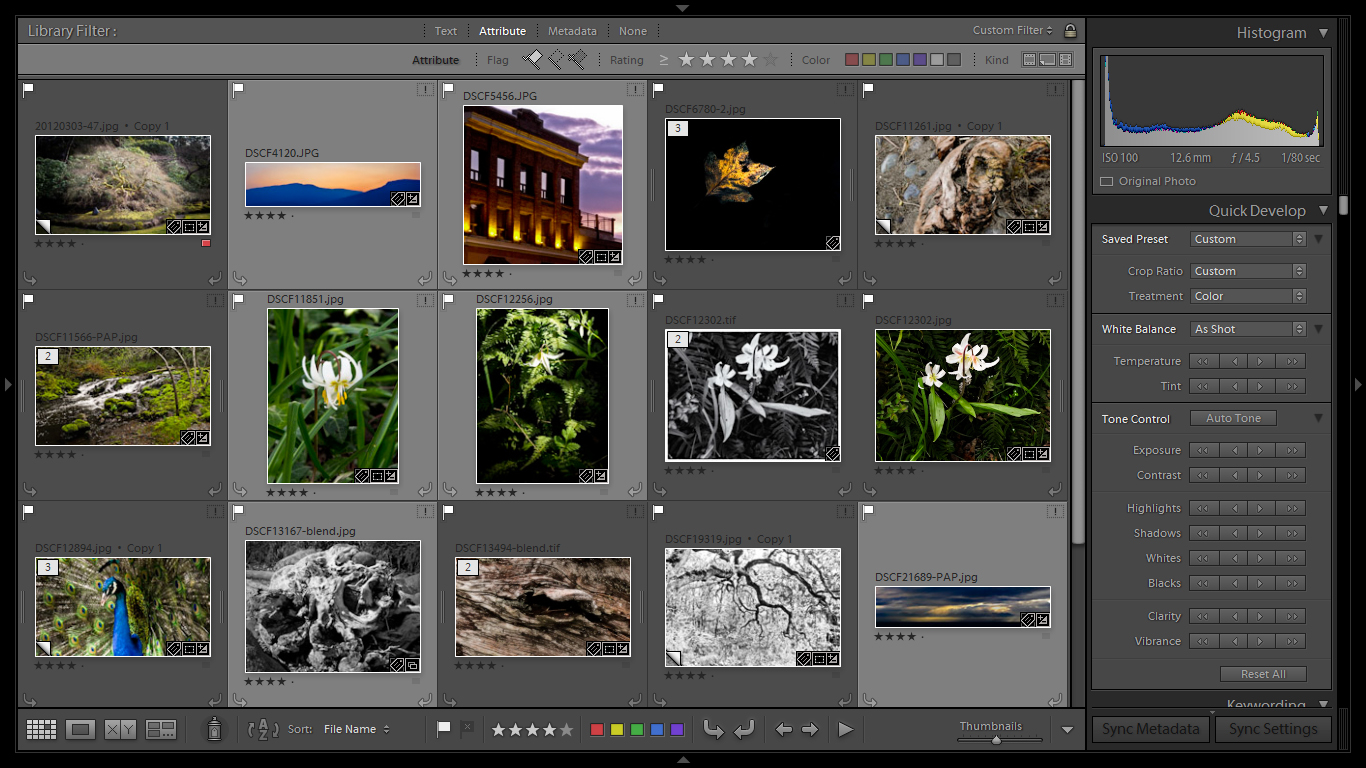Filter by flagged photos in Attribute bar
The image size is (1366, 768).
point(532,60)
